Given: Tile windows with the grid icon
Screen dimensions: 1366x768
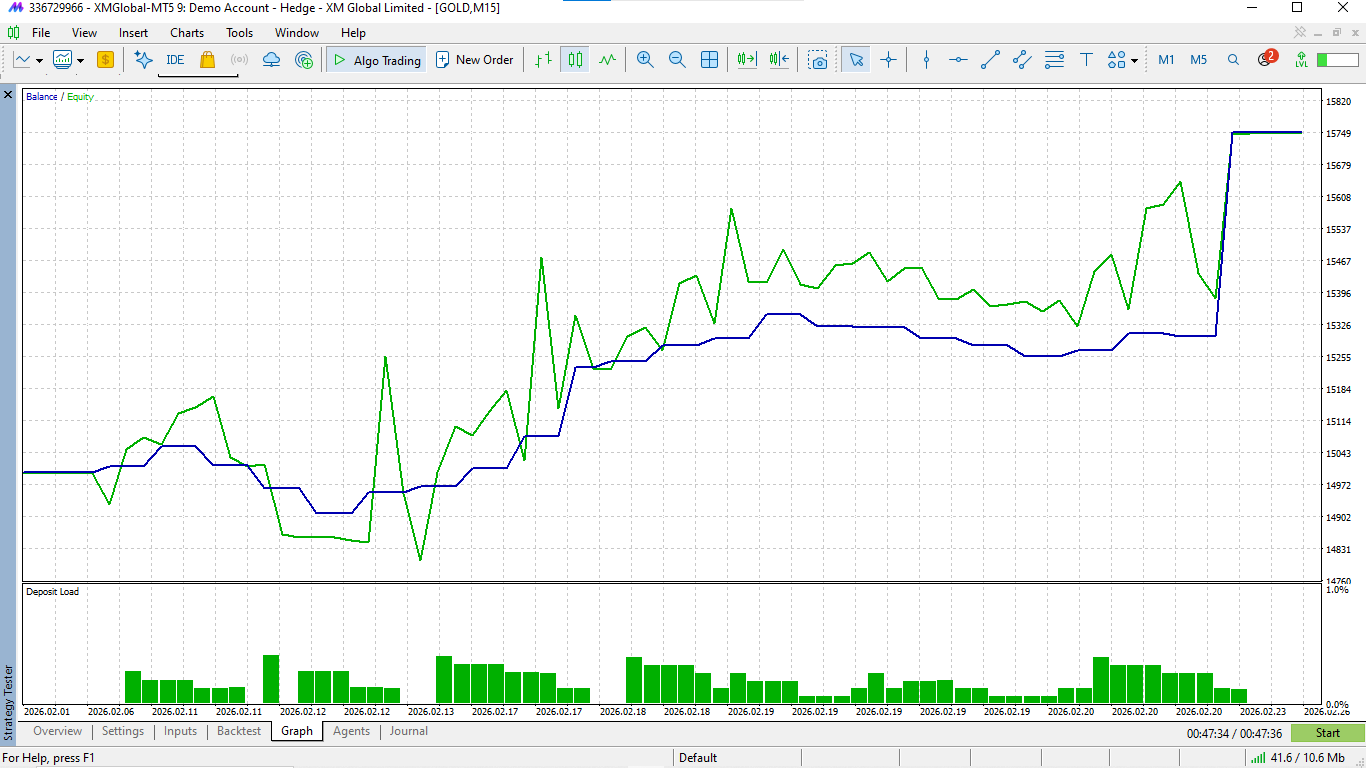Looking at the screenshot, I should click(x=709, y=60).
